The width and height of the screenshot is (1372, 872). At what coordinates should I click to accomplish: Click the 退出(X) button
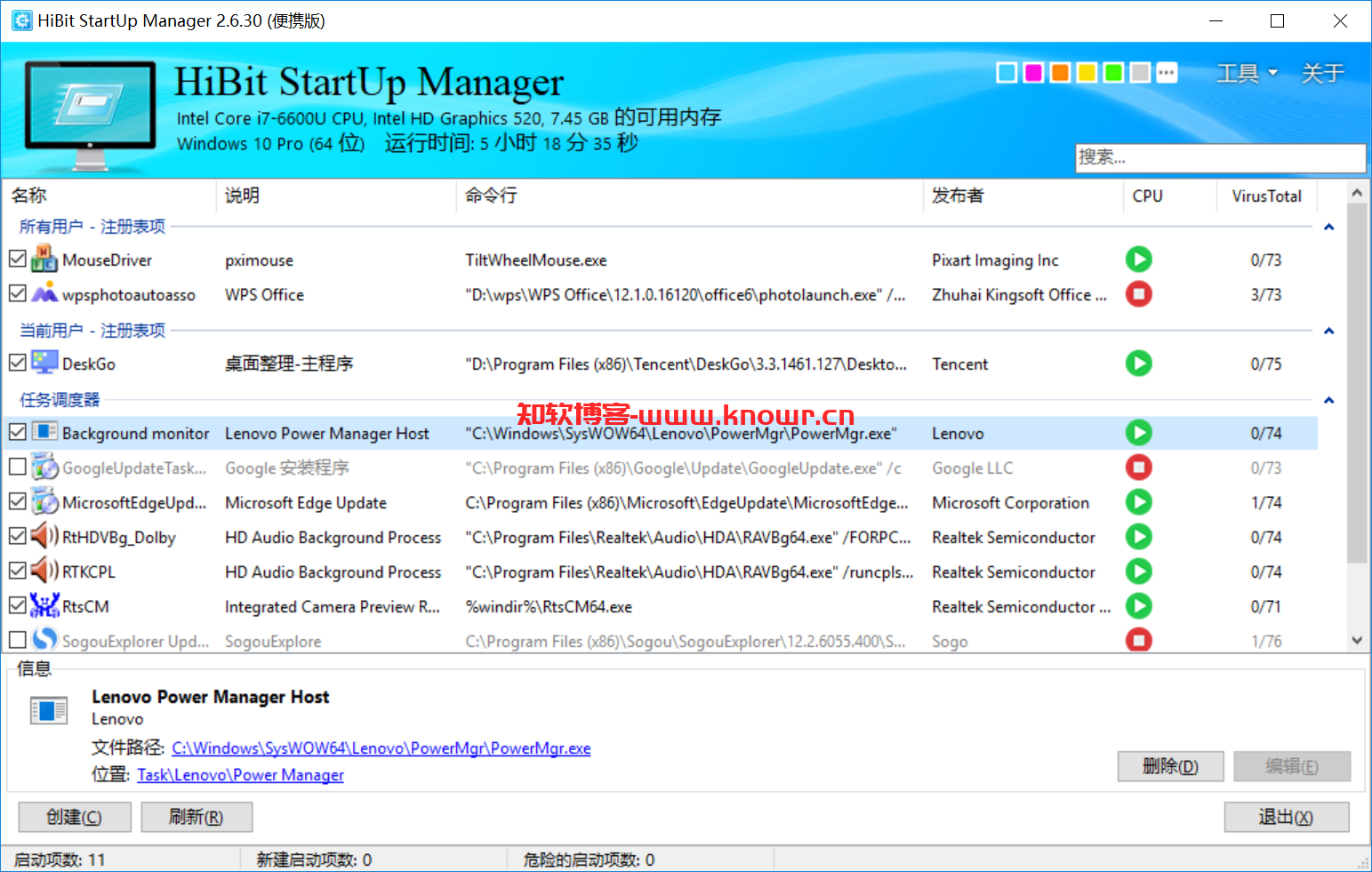[1286, 817]
